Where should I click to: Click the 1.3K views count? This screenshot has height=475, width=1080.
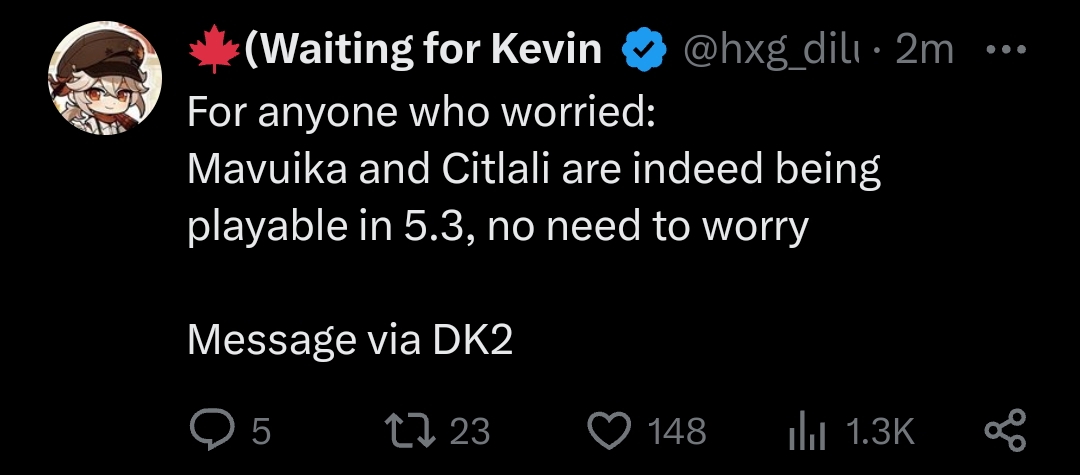point(880,431)
